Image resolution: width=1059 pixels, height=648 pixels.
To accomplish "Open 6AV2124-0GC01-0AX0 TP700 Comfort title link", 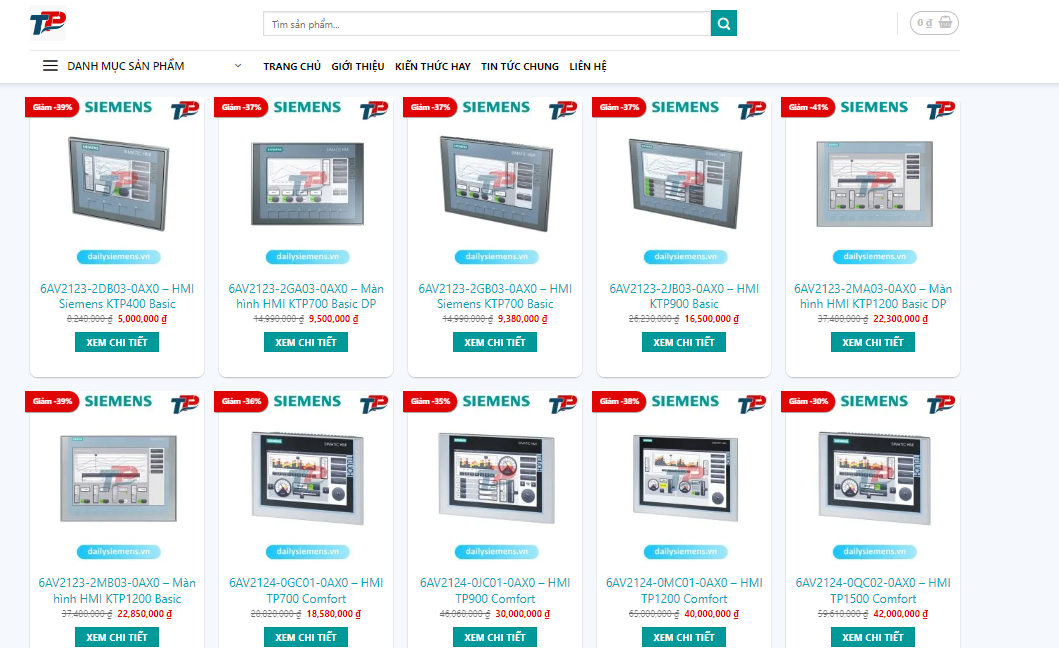I will point(306,591).
